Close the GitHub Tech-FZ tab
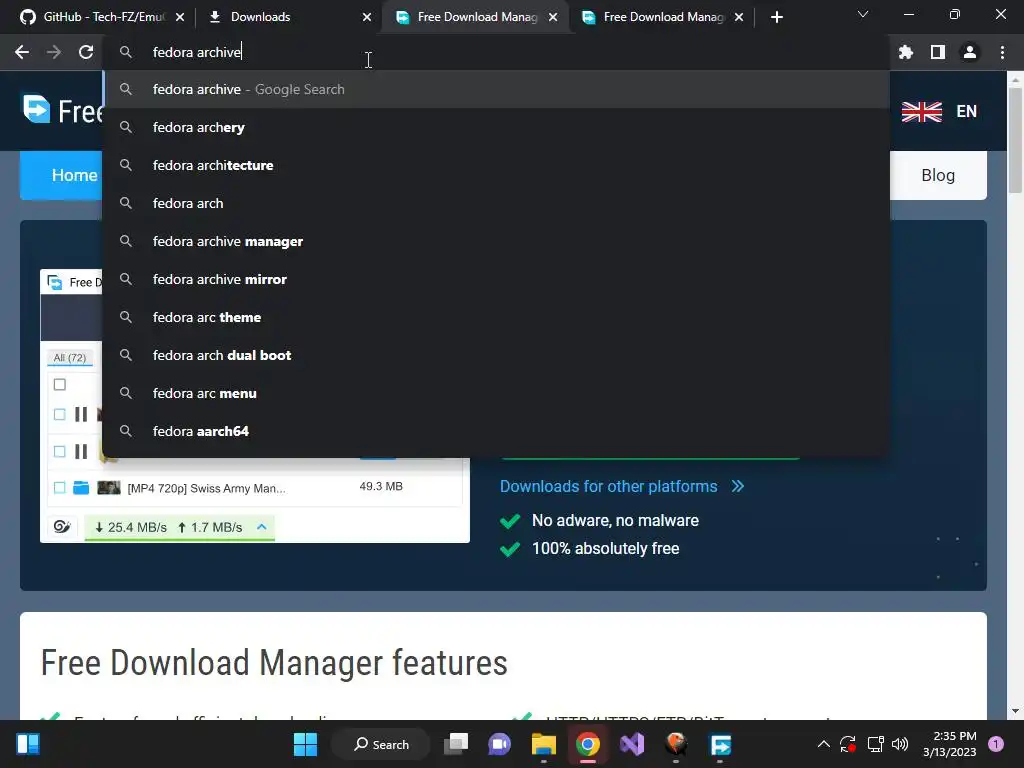 pyautogui.click(x=180, y=17)
